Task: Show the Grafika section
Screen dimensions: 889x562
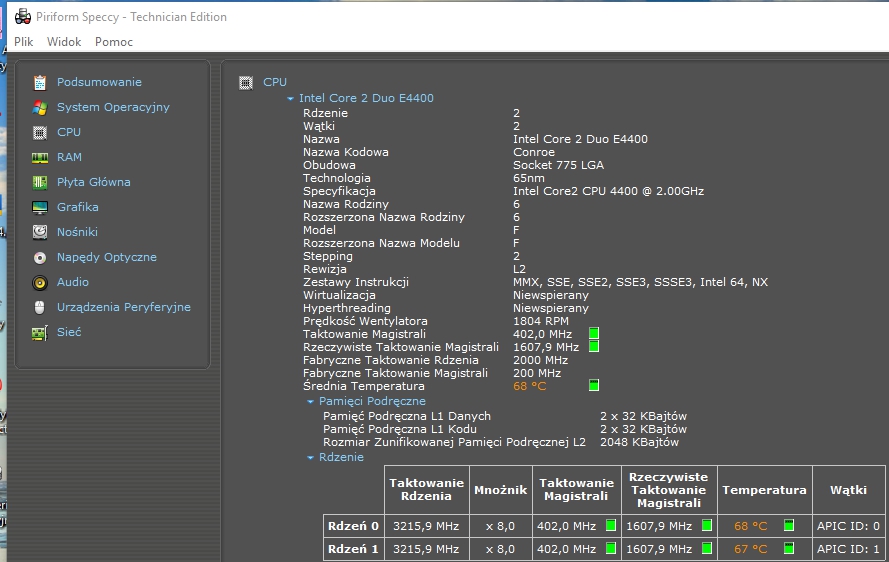Action: point(78,207)
